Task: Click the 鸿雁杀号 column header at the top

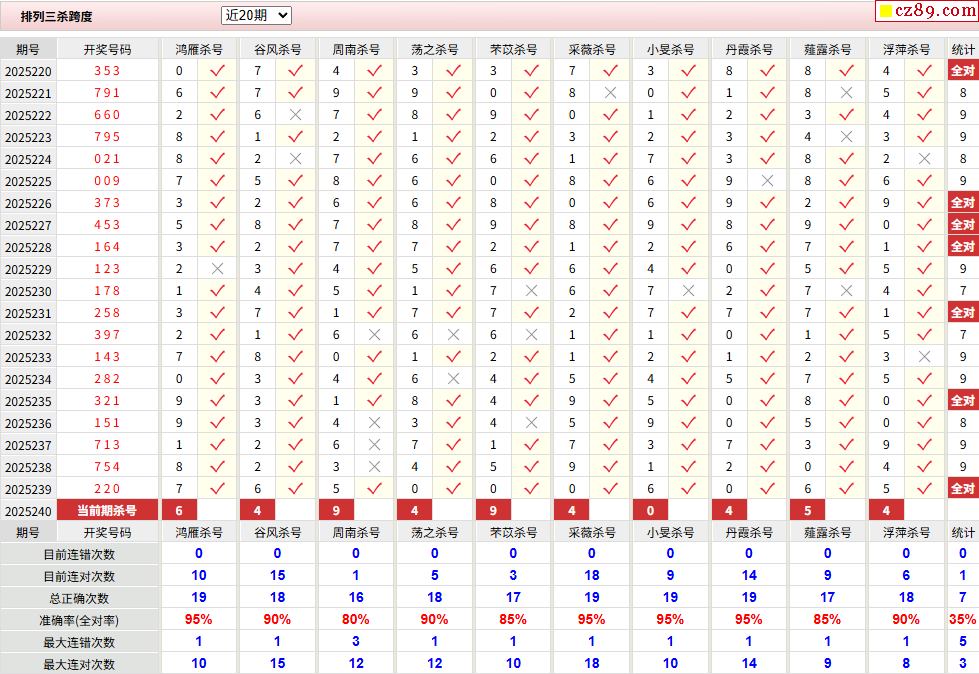Action: tap(199, 49)
